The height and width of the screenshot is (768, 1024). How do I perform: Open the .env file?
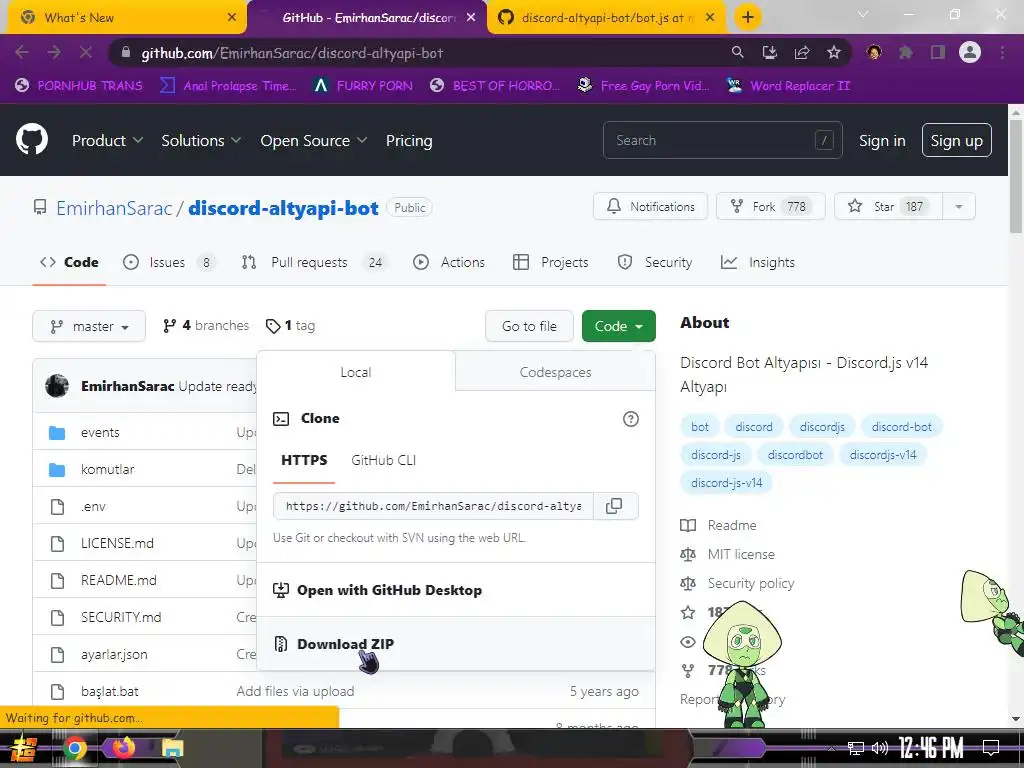93,506
